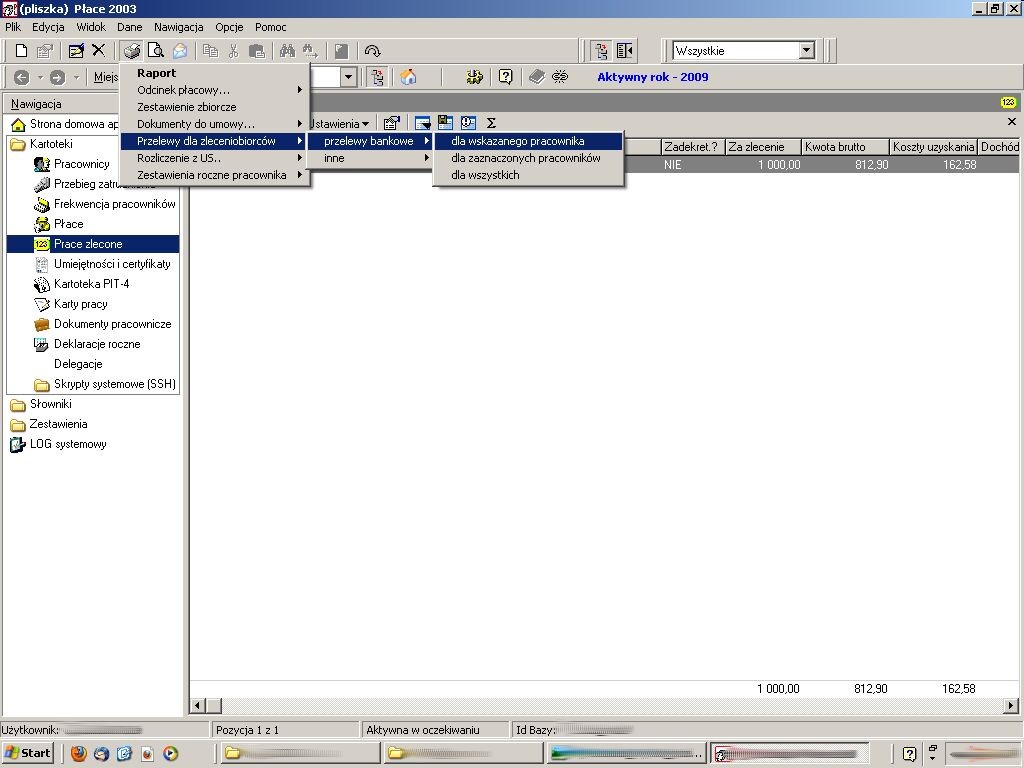The image size is (1024, 768).
Task: Expand the 'Rozliczenie z US..' submenu
Action: (215, 158)
